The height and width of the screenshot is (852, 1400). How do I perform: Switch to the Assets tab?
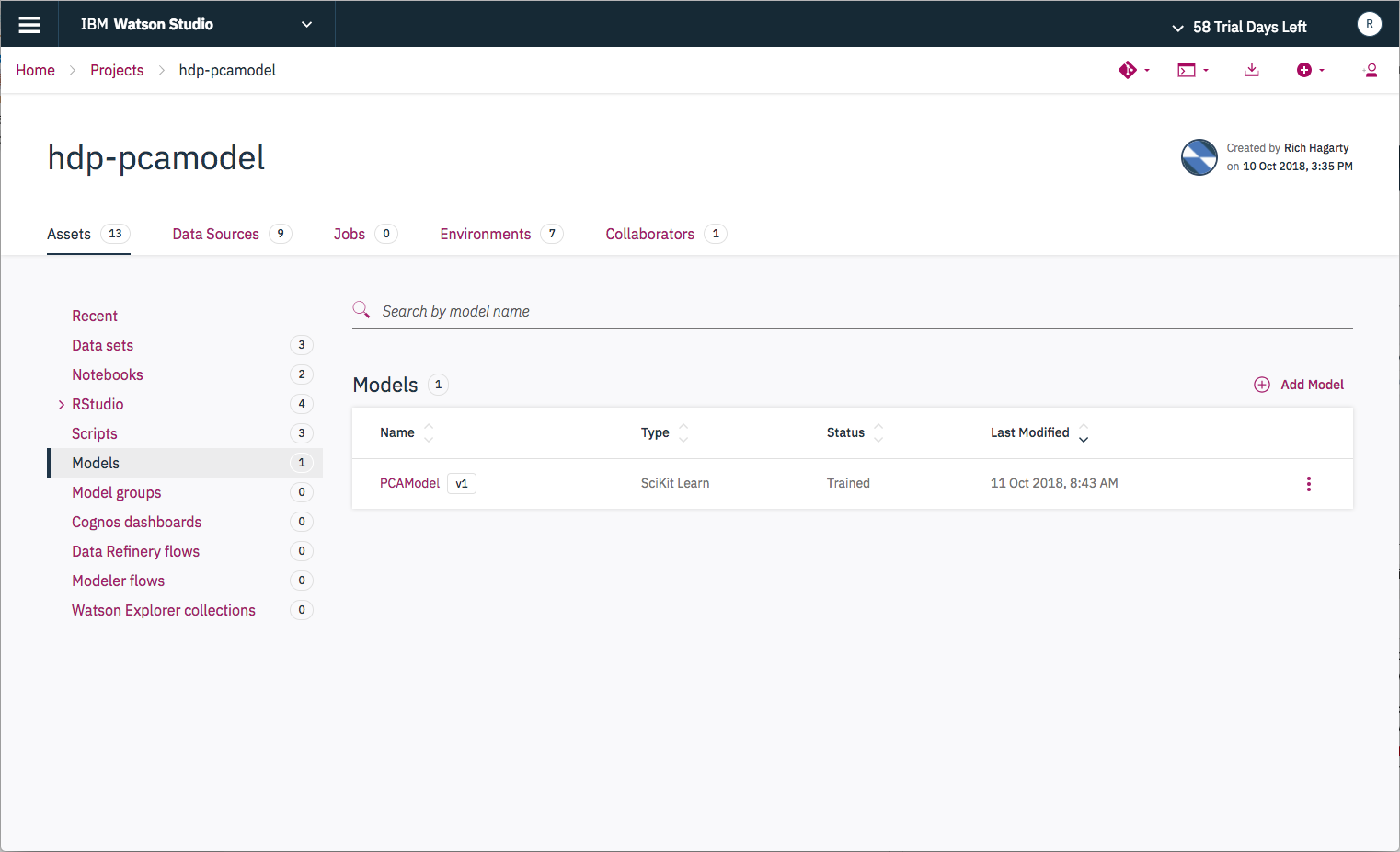88,234
